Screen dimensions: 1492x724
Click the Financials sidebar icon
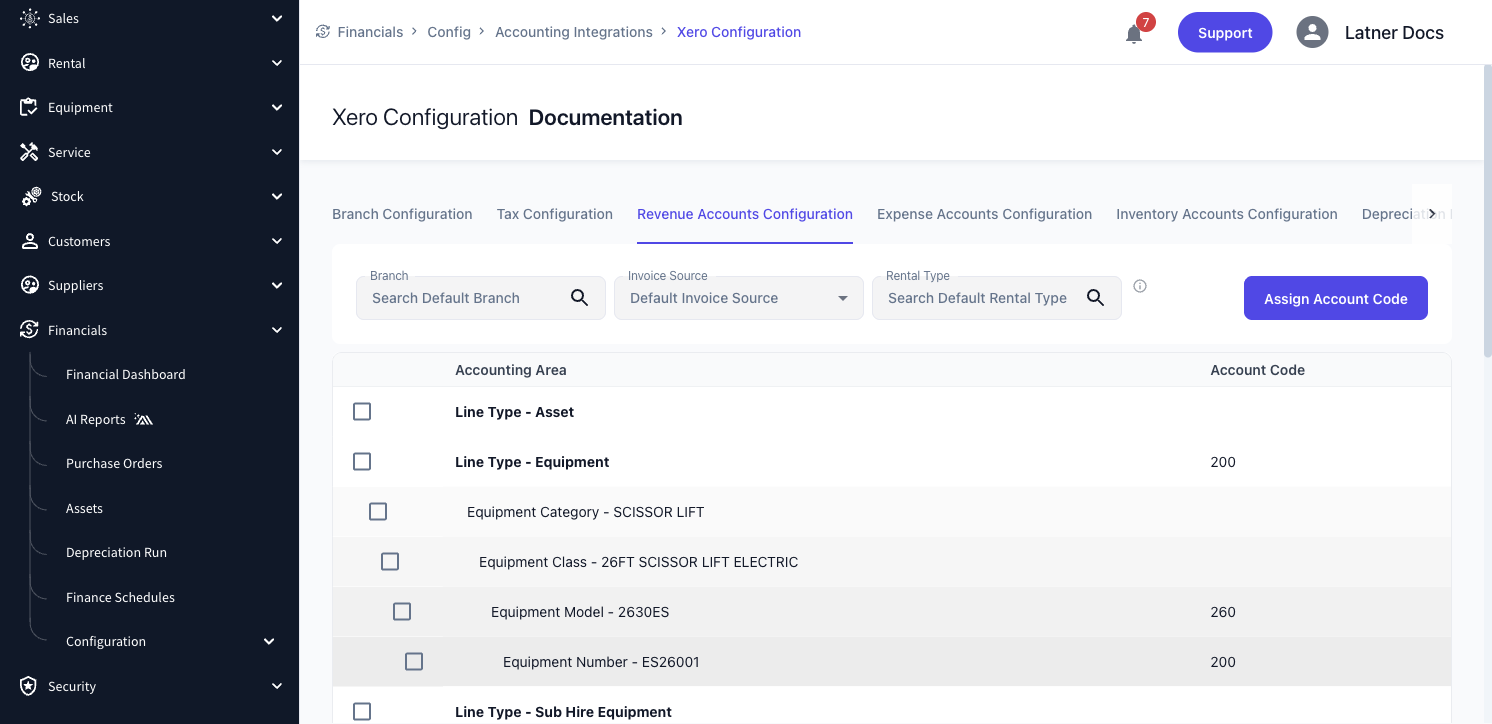pyautogui.click(x=30, y=330)
